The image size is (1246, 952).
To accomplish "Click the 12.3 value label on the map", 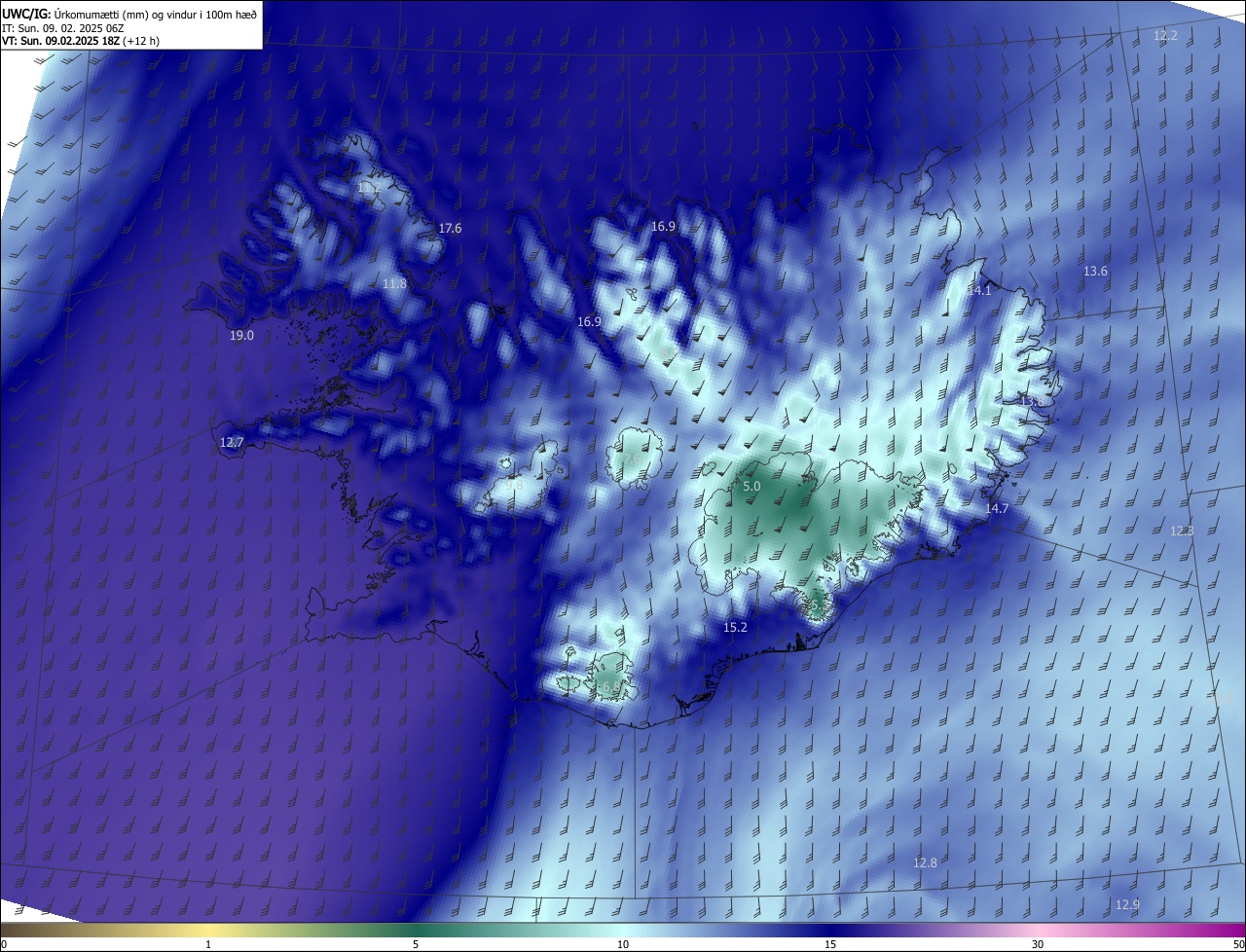I will tap(1182, 531).
